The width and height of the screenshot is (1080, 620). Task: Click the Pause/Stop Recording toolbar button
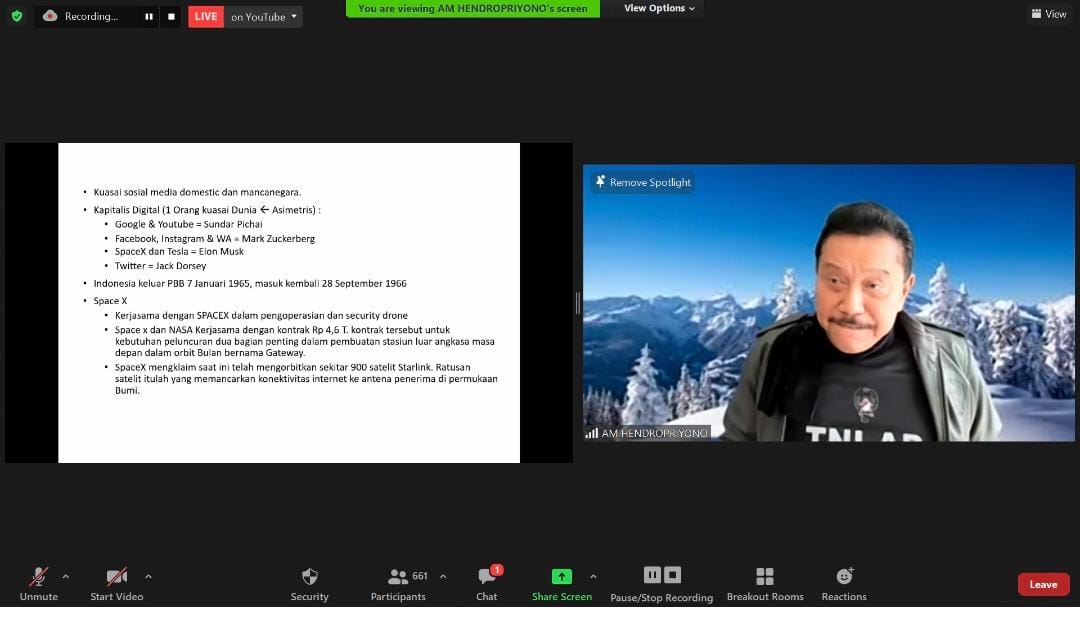662,583
